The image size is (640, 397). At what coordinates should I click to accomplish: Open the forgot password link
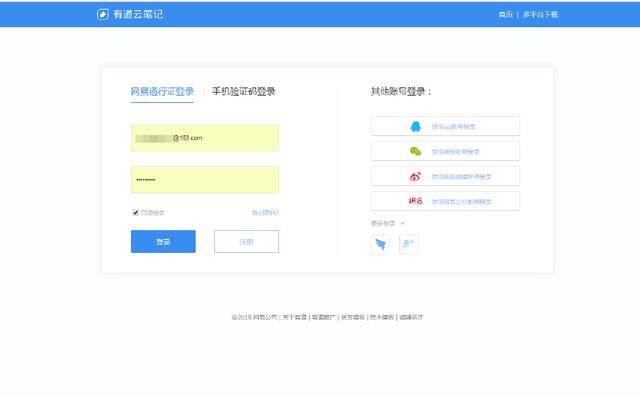(265, 213)
